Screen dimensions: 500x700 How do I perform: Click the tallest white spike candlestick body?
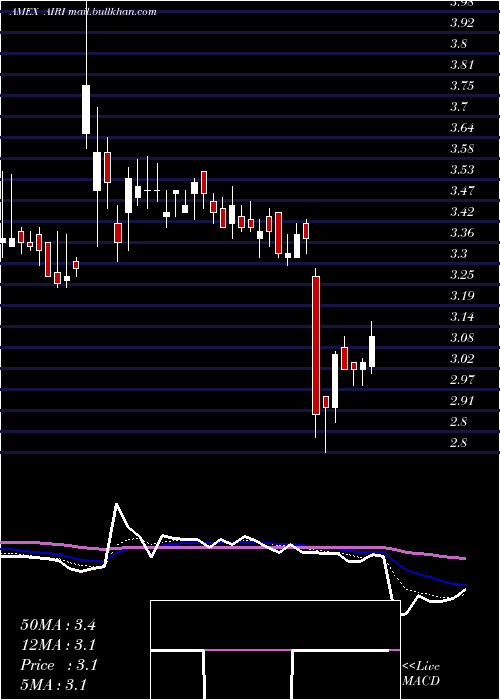(86, 109)
